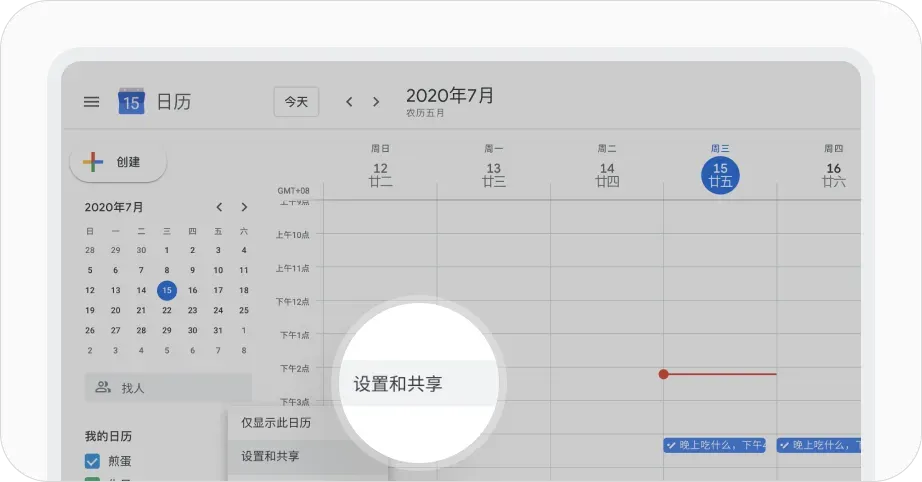Image resolution: width=922 pixels, height=482 pixels.
Task: Click the people icon beside 找人
Action: click(x=102, y=387)
